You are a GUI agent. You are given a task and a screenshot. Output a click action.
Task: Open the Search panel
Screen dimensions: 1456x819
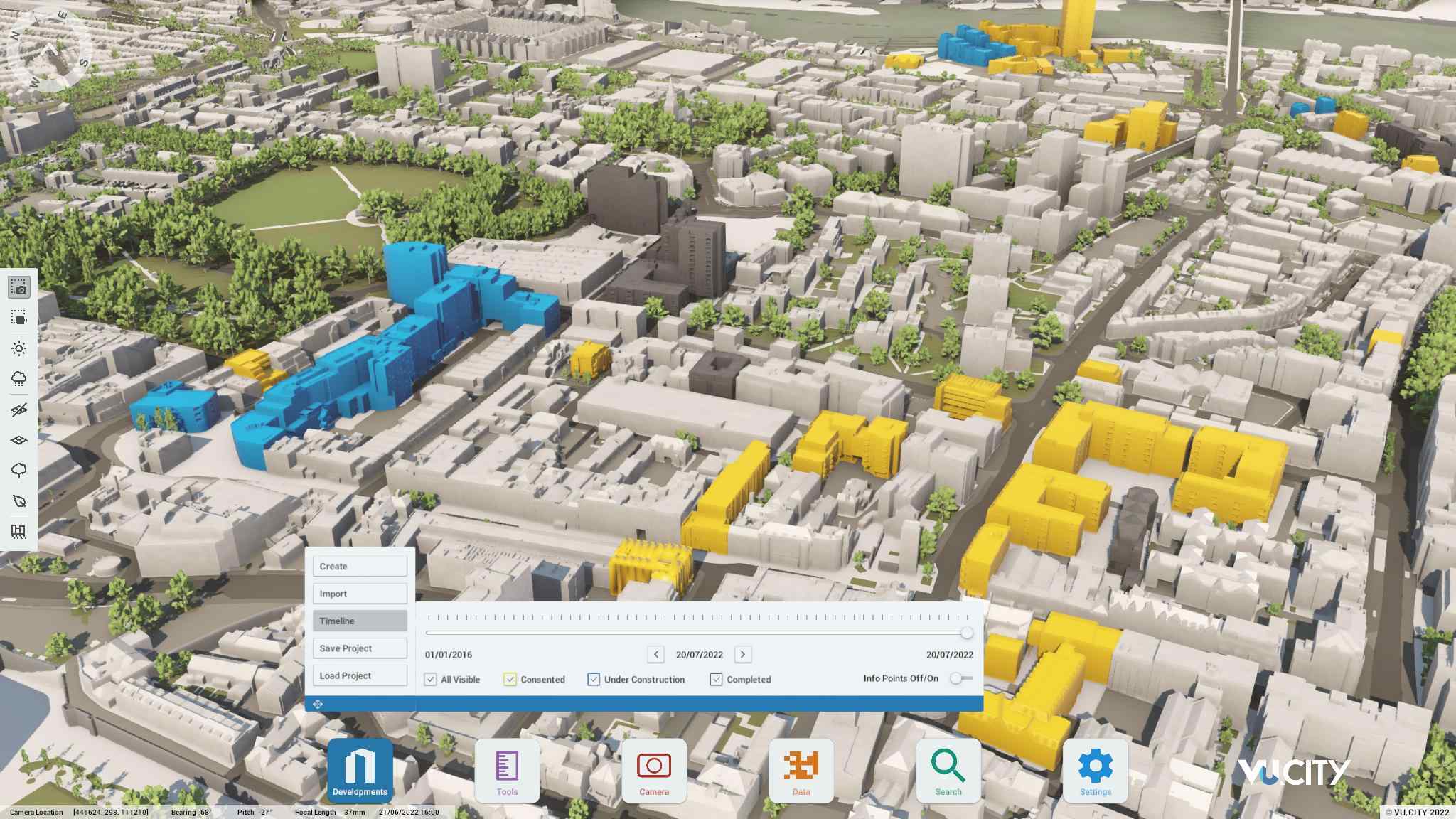pyautogui.click(x=948, y=770)
